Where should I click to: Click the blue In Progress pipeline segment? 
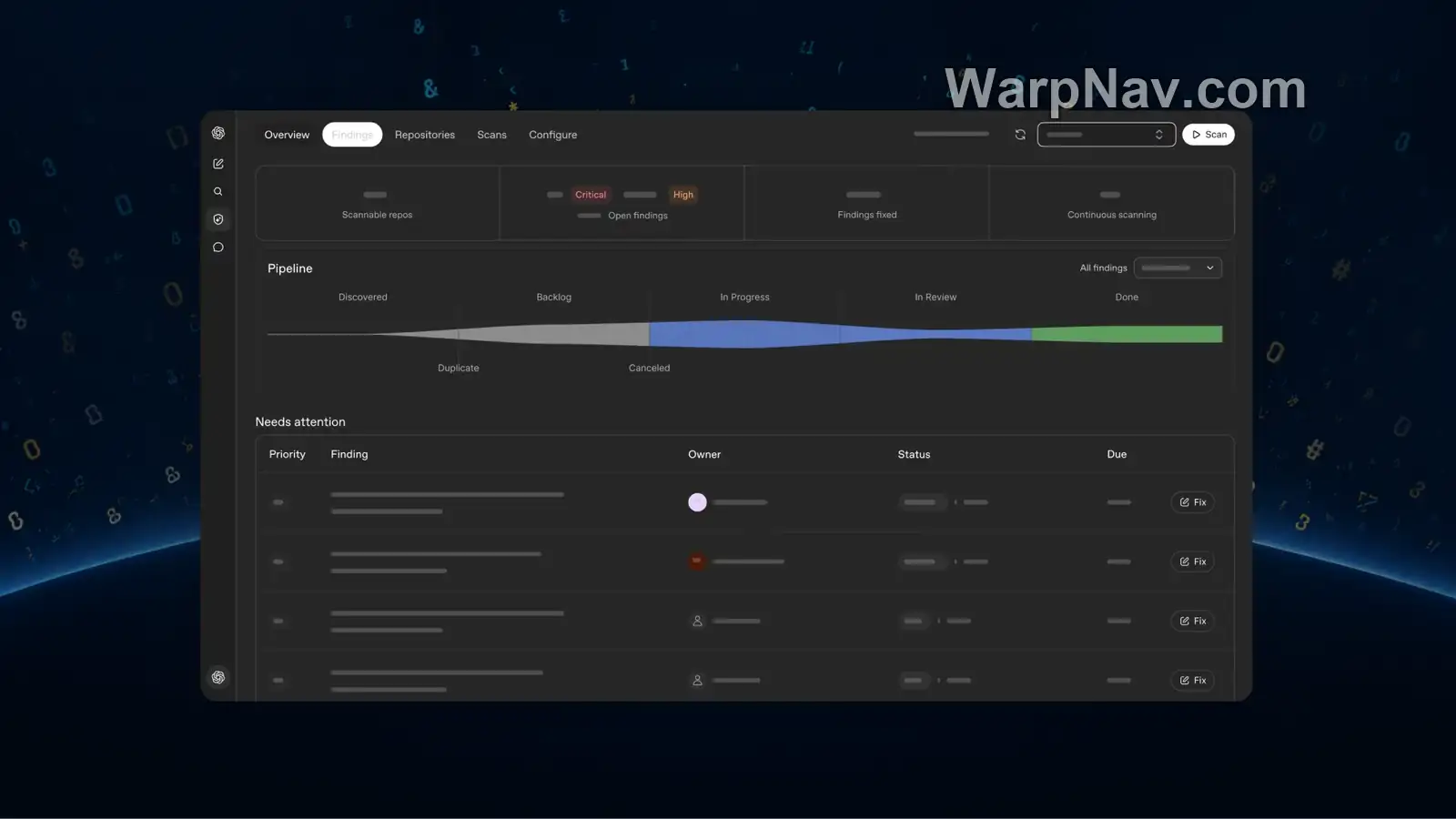point(744,334)
